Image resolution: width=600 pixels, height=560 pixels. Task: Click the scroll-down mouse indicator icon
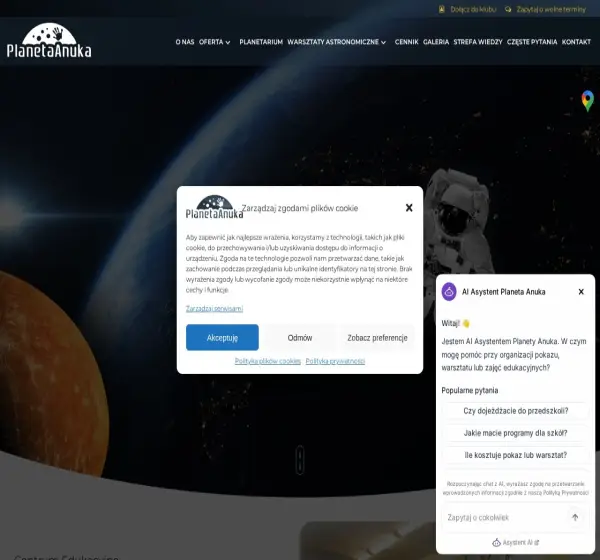click(300, 460)
